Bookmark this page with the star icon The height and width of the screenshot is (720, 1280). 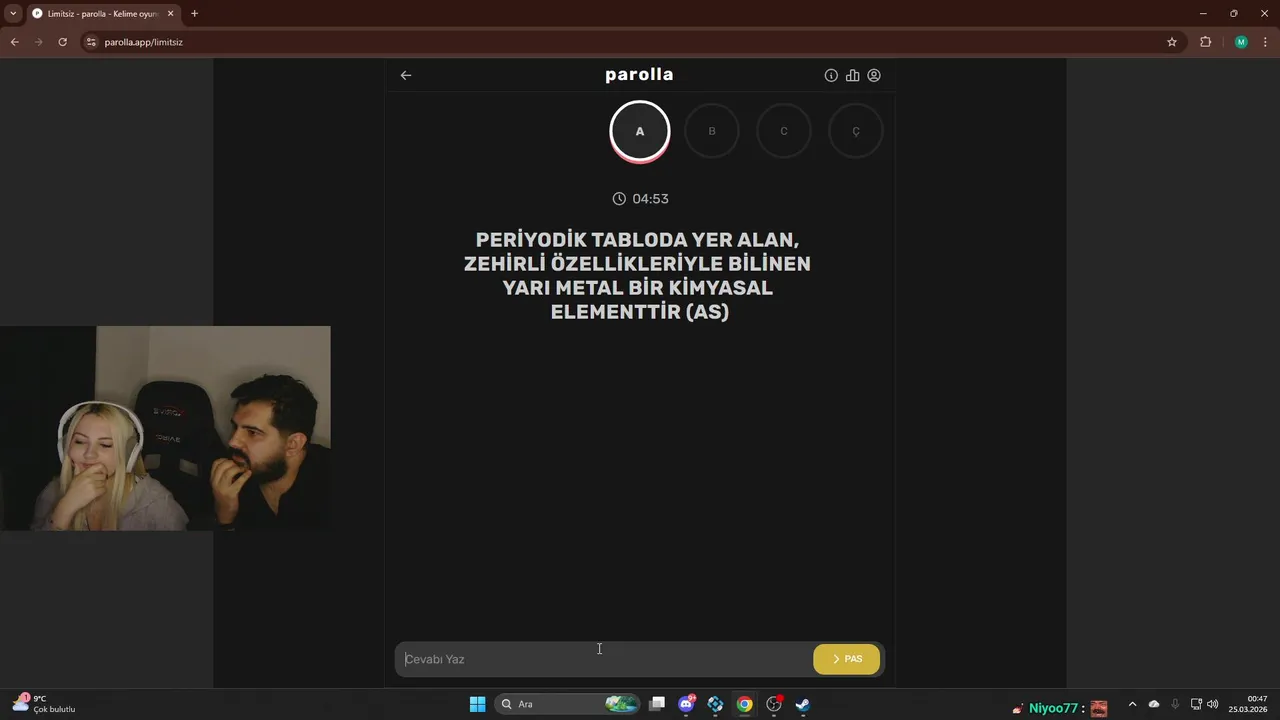coord(1172,42)
